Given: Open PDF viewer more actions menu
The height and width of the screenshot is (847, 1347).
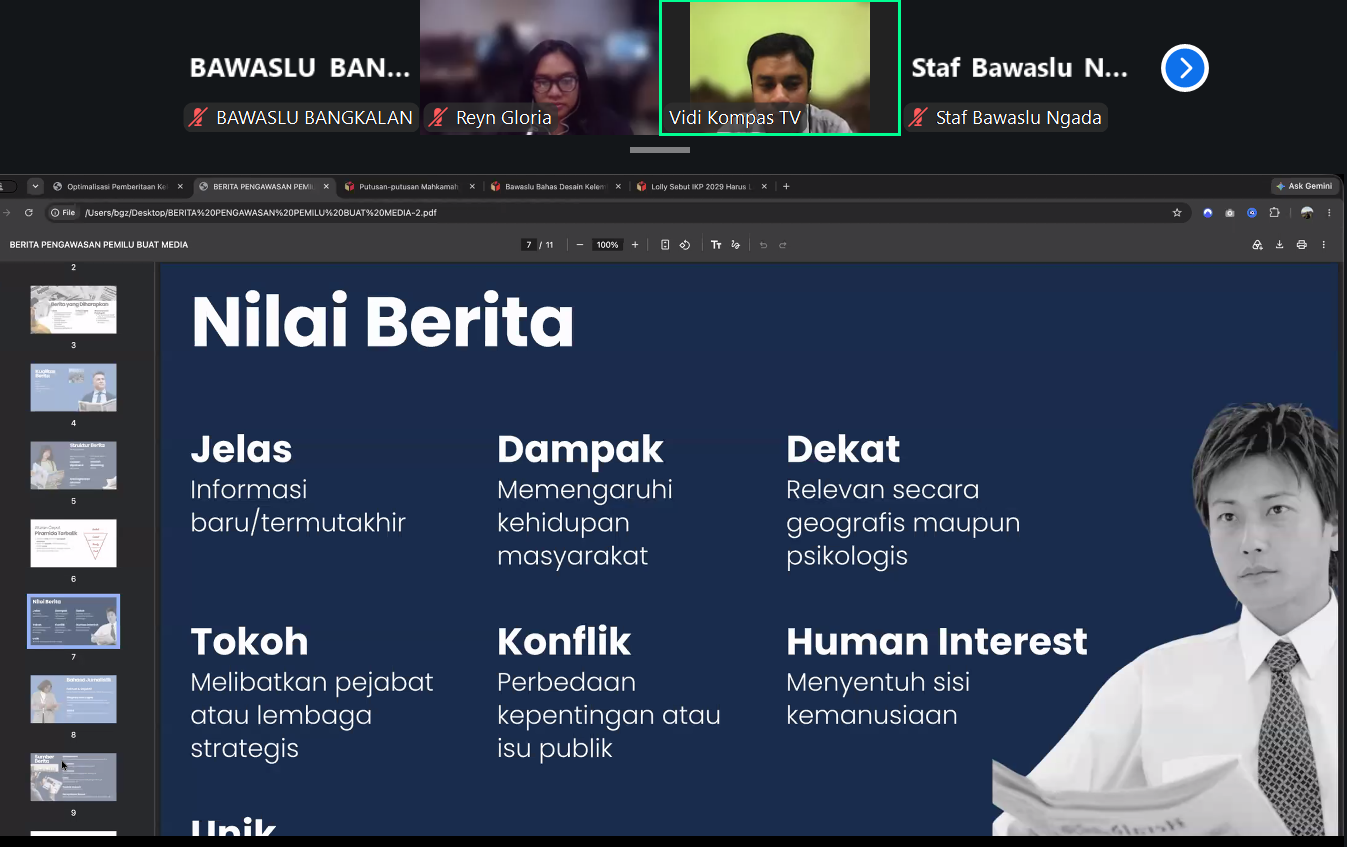Looking at the screenshot, I should [1324, 245].
